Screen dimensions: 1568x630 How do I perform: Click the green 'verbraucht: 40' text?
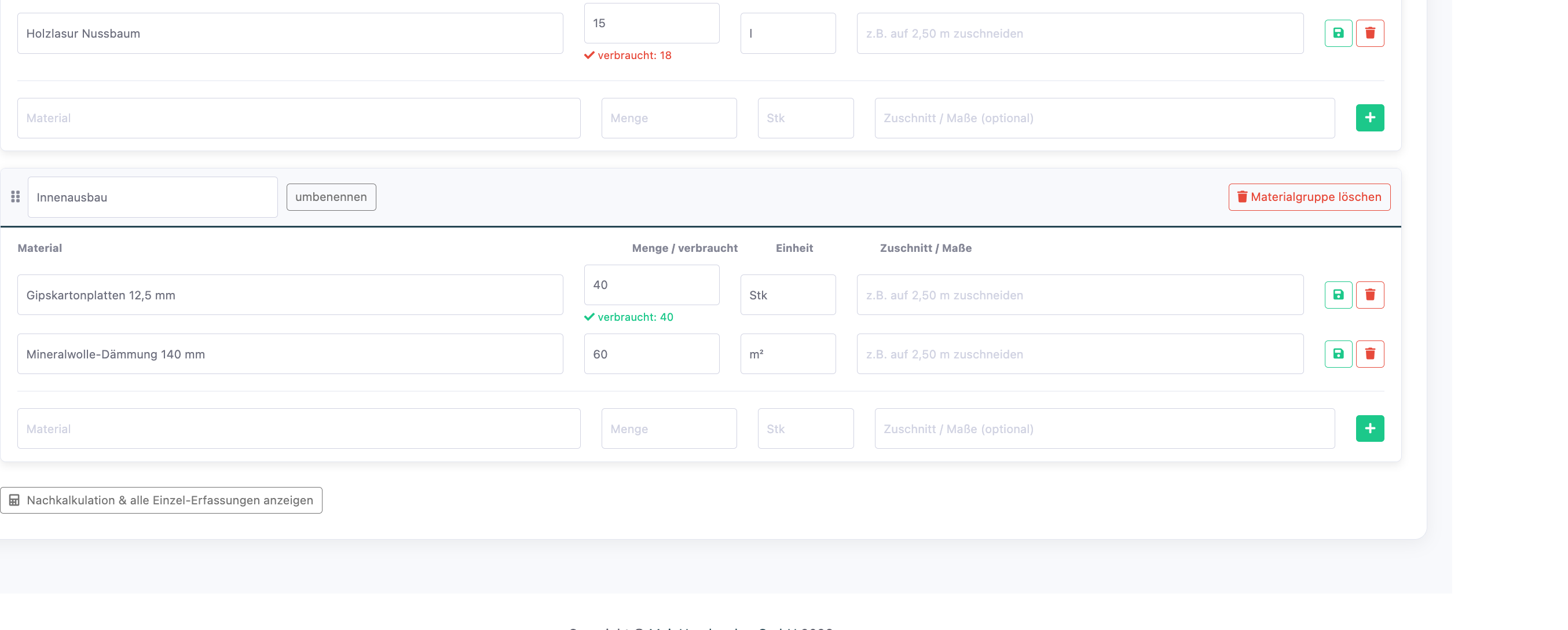click(635, 317)
